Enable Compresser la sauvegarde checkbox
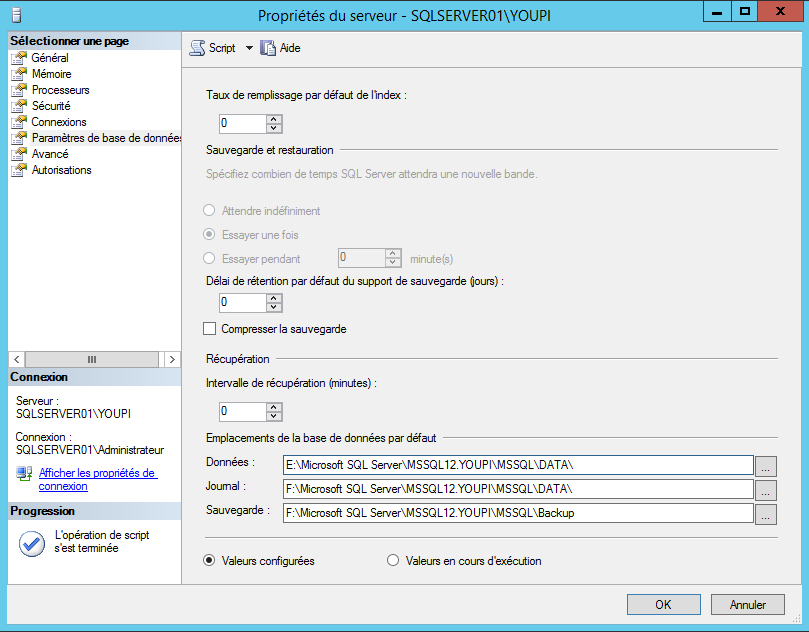This screenshot has height=632, width=809. [209, 329]
